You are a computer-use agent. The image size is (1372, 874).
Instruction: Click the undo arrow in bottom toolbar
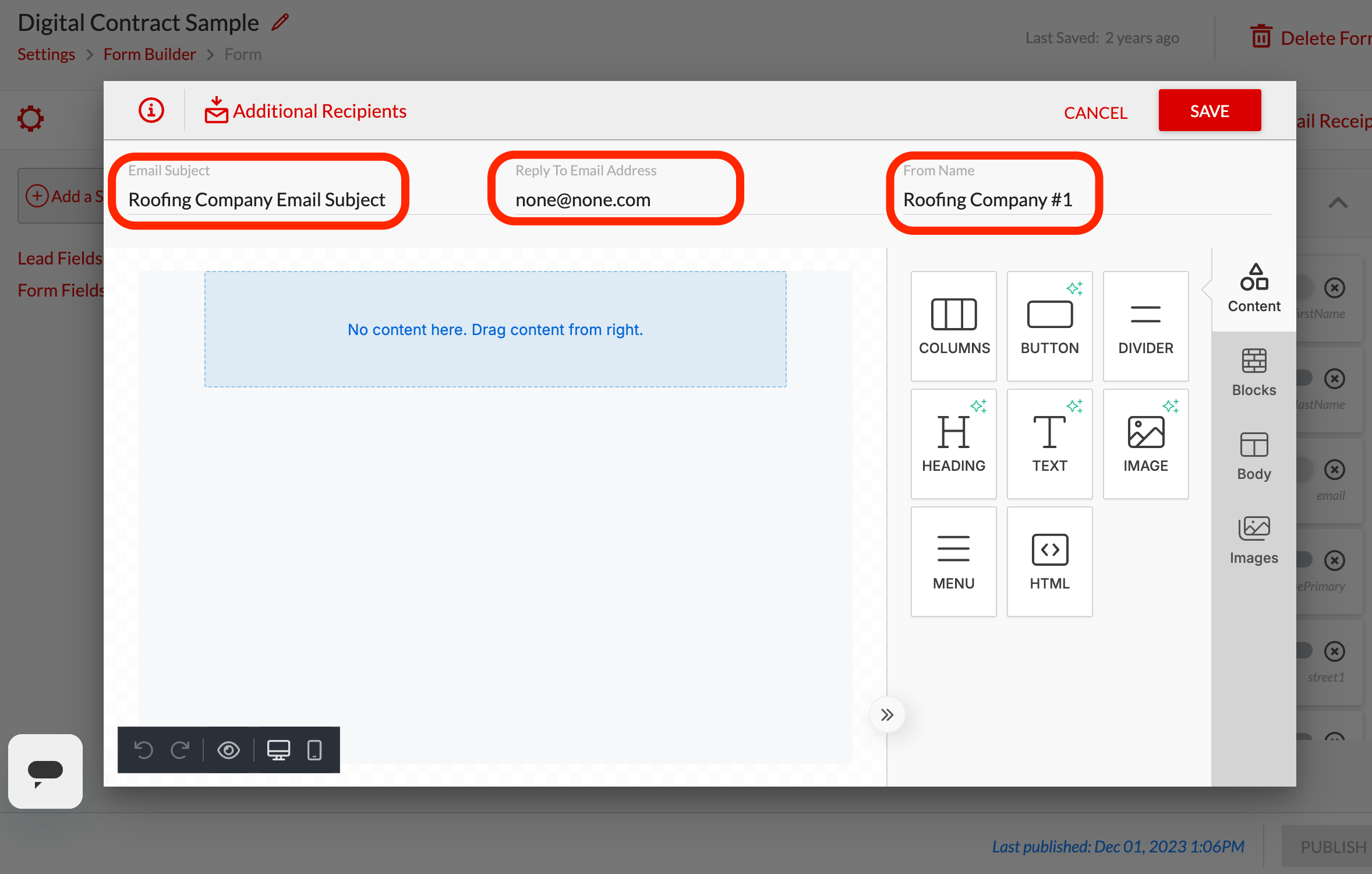tap(143, 750)
